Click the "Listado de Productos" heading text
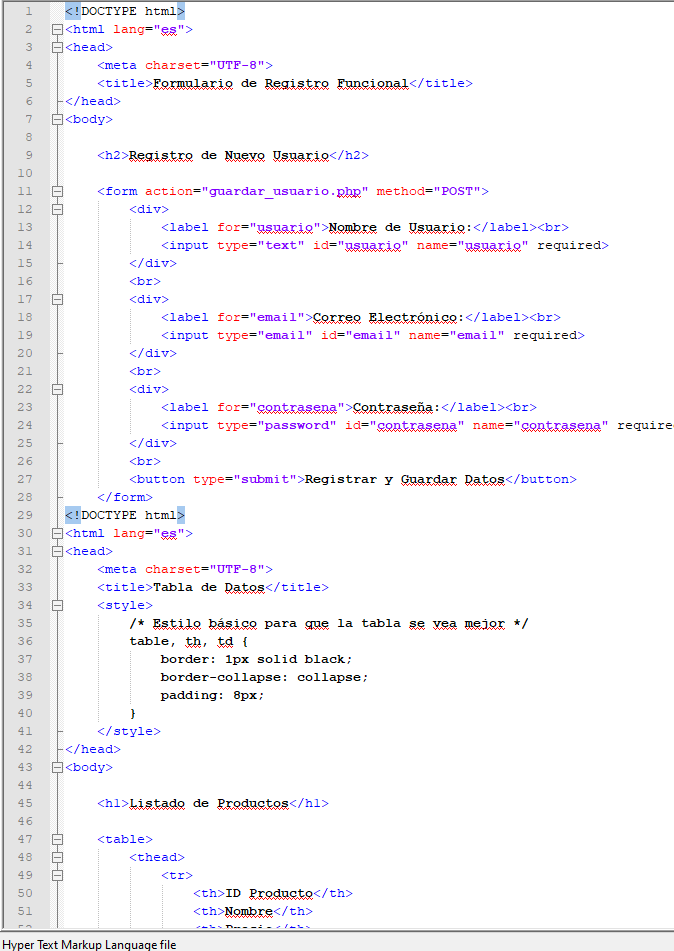 pyautogui.click(x=208, y=803)
